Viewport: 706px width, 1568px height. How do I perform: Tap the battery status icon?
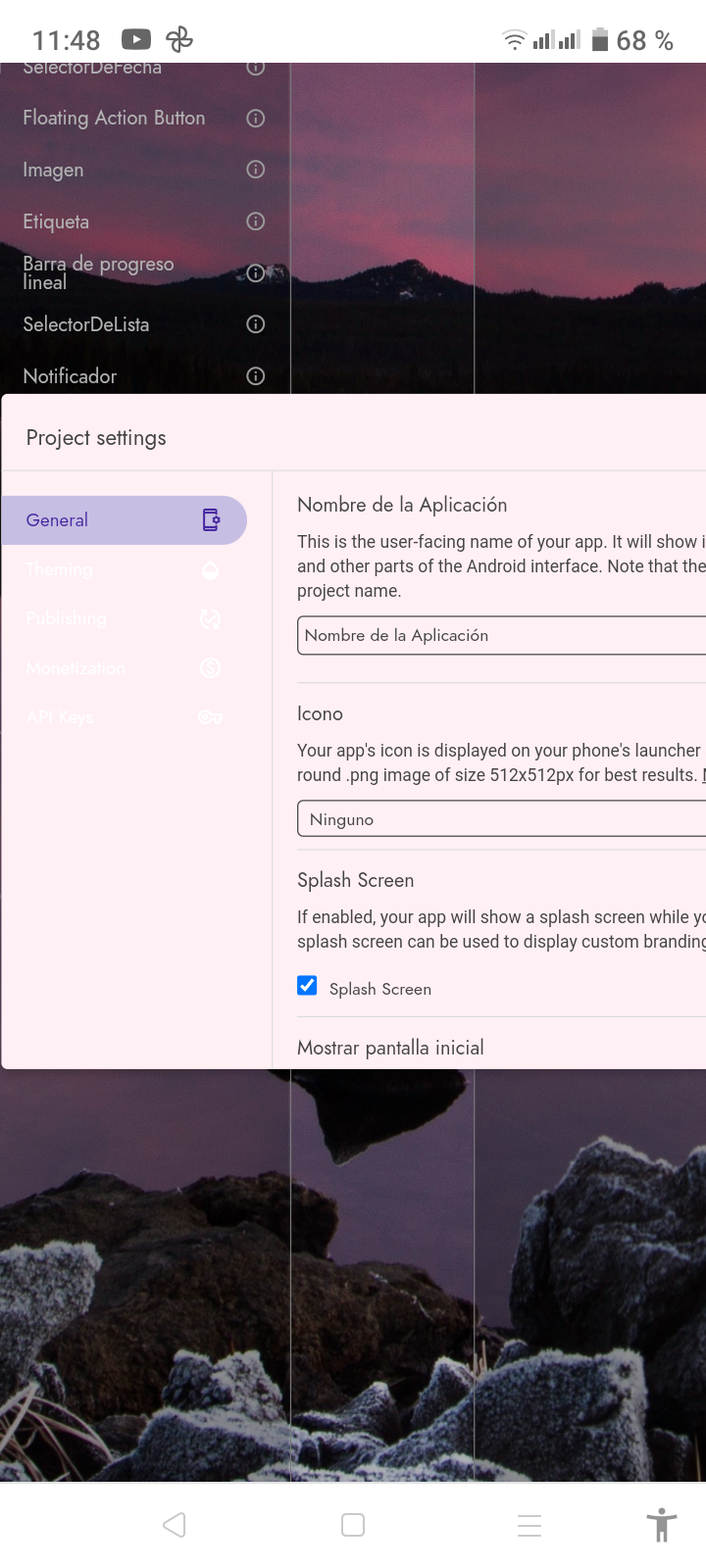coord(600,39)
